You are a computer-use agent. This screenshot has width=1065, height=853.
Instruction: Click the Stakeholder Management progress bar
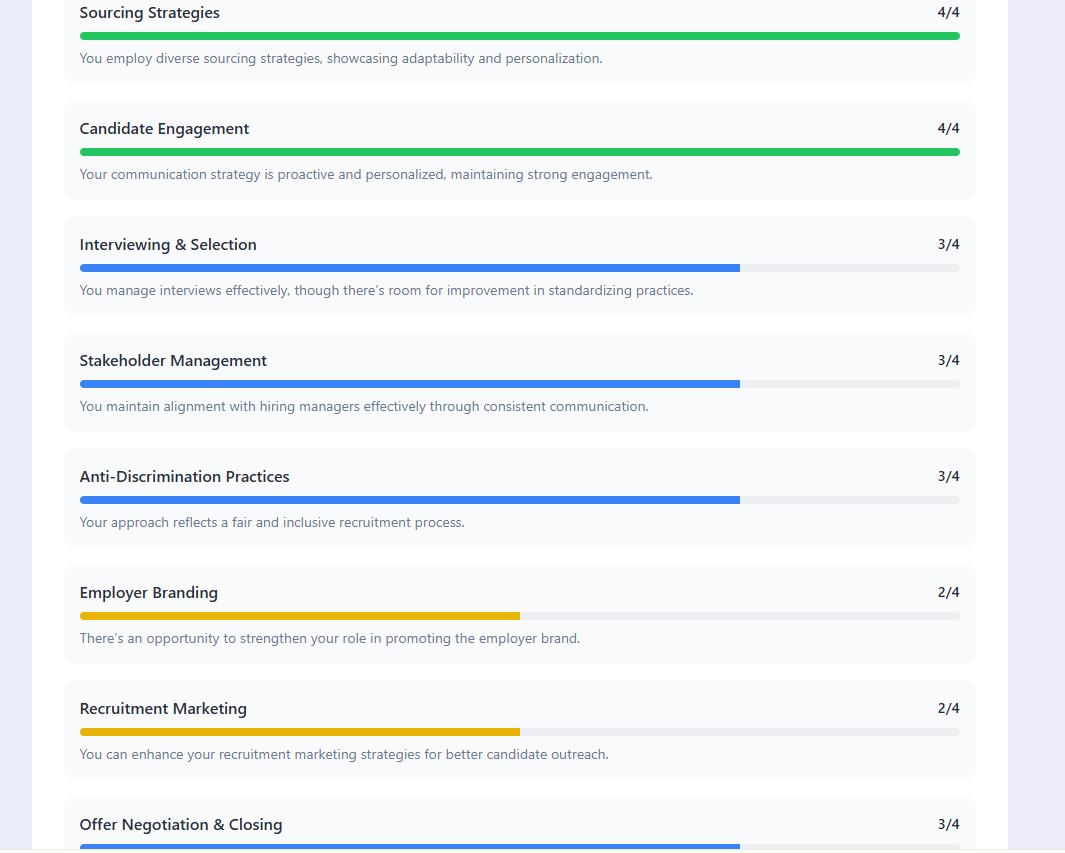coord(520,384)
